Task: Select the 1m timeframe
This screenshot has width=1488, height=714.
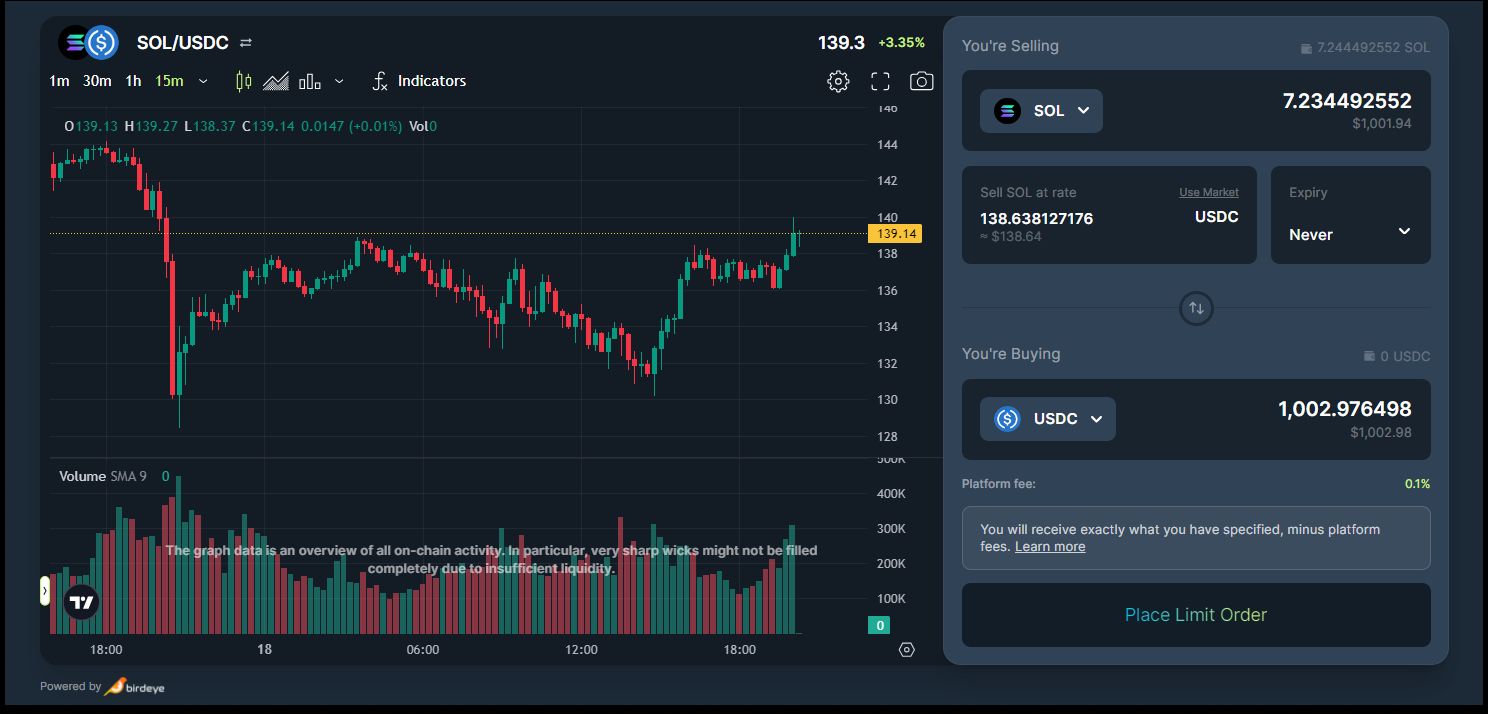Action: click(59, 81)
